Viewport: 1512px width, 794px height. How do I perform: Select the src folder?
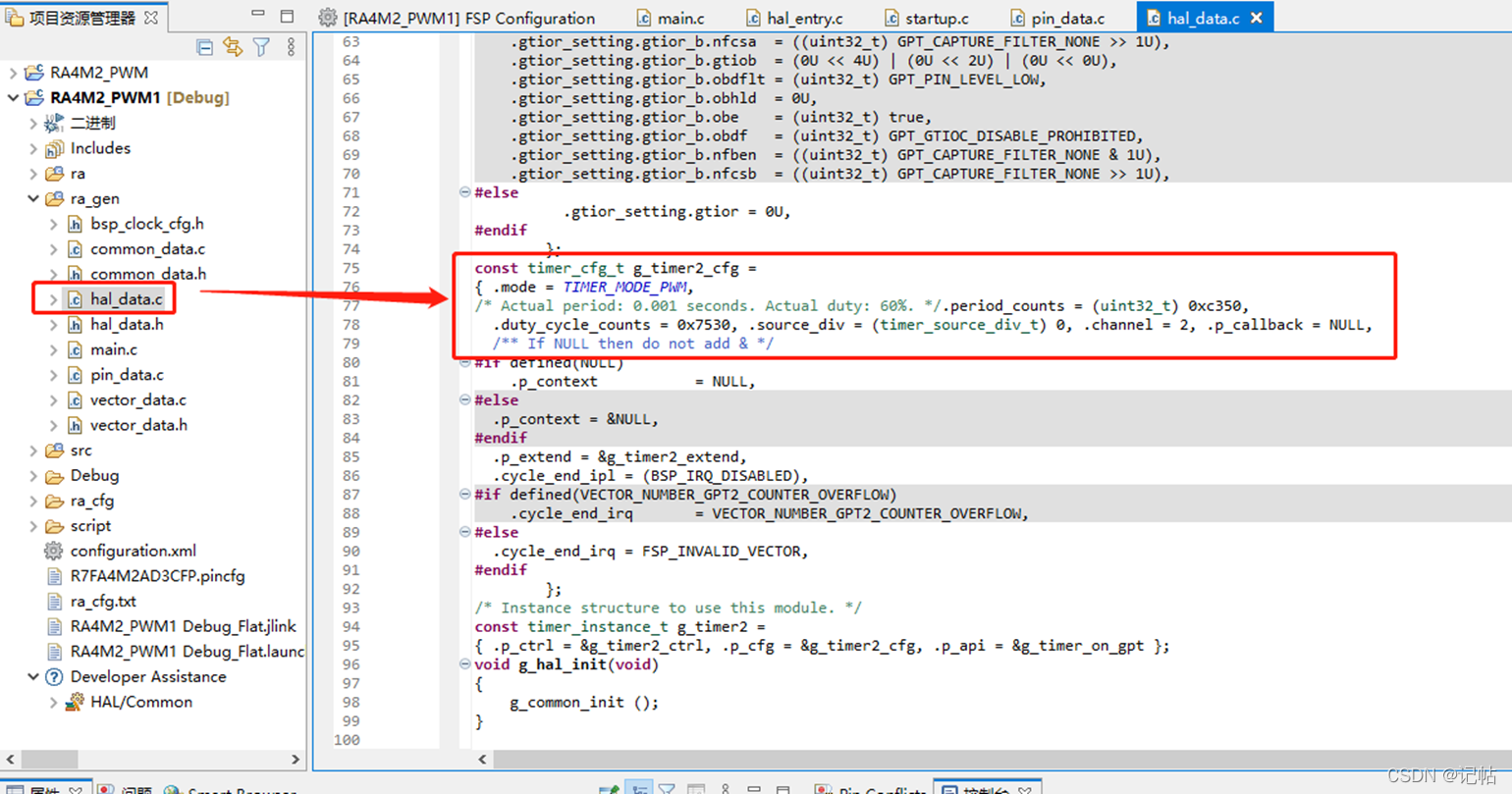[x=81, y=450]
